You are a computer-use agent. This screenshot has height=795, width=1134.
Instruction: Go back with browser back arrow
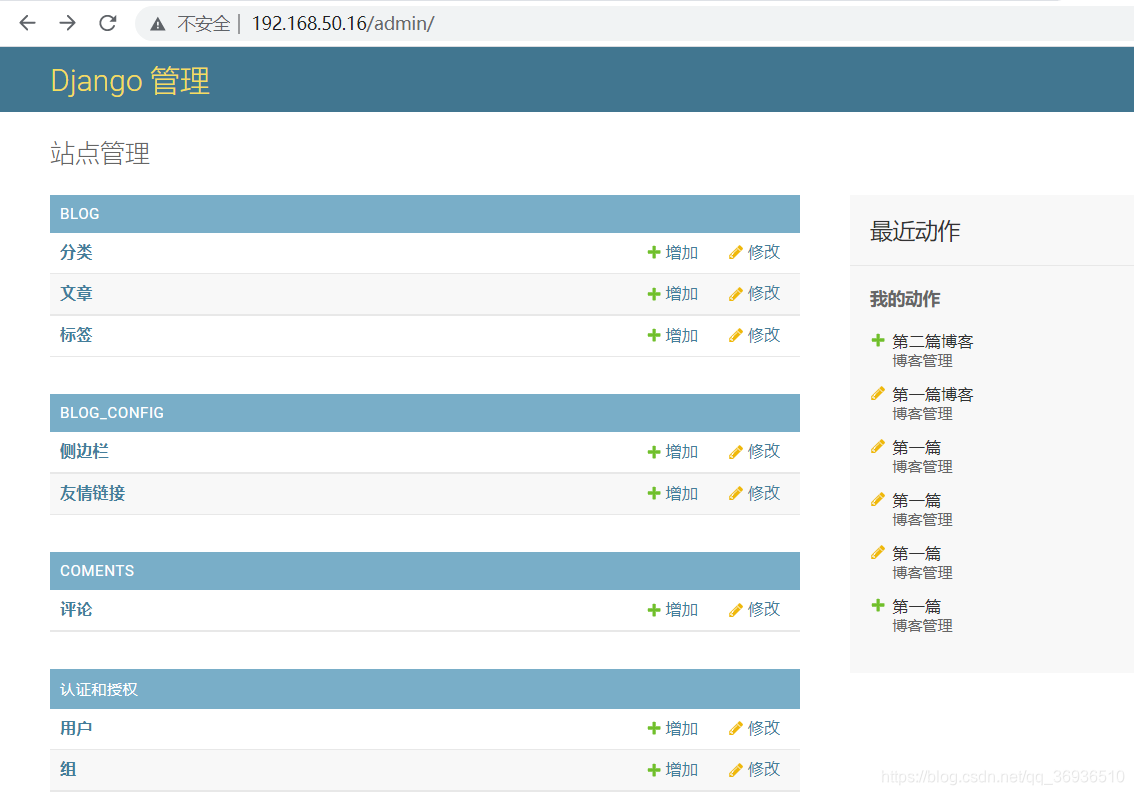click(27, 23)
